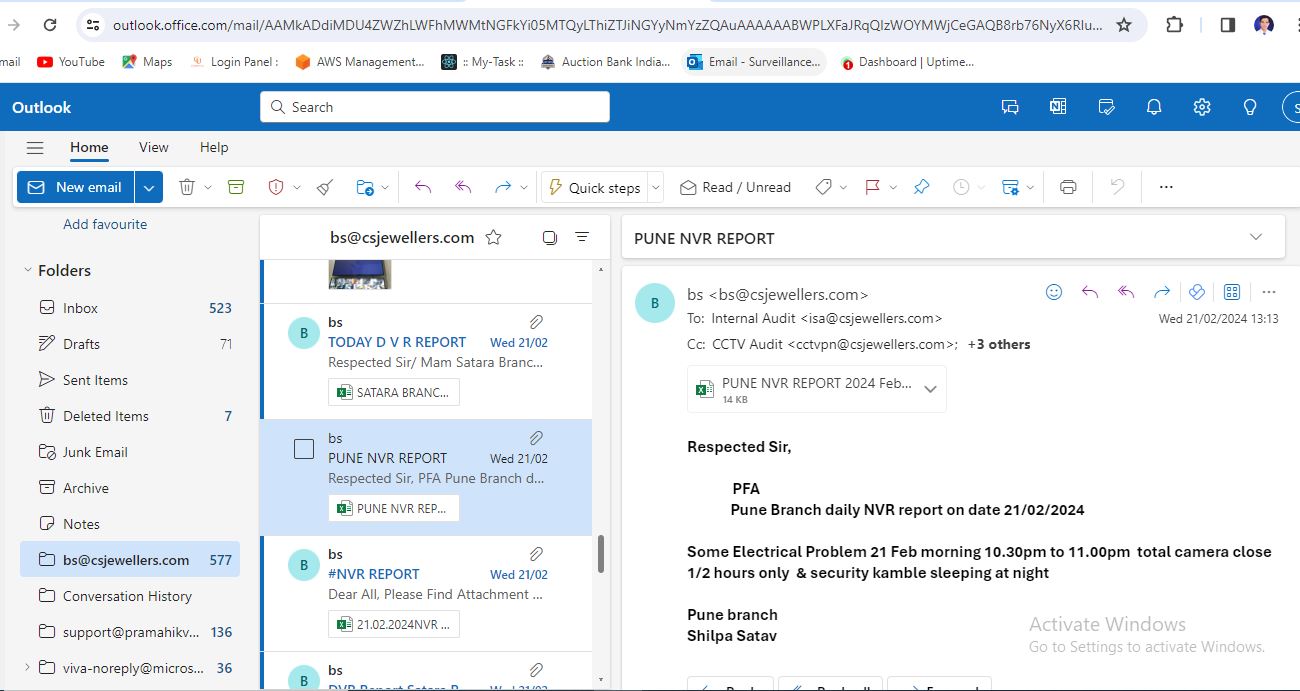Open the AWS Management bookmark
This screenshot has height=691, width=1300.
click(360, 62)
